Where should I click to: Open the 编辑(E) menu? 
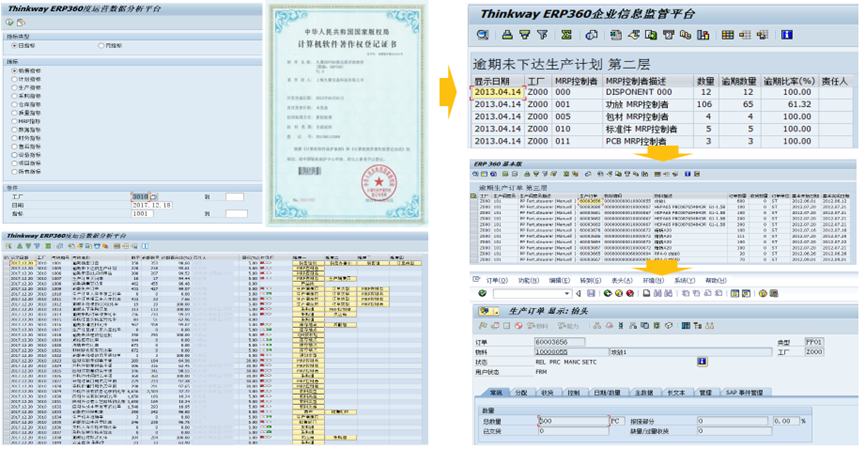tap(559, 281)
